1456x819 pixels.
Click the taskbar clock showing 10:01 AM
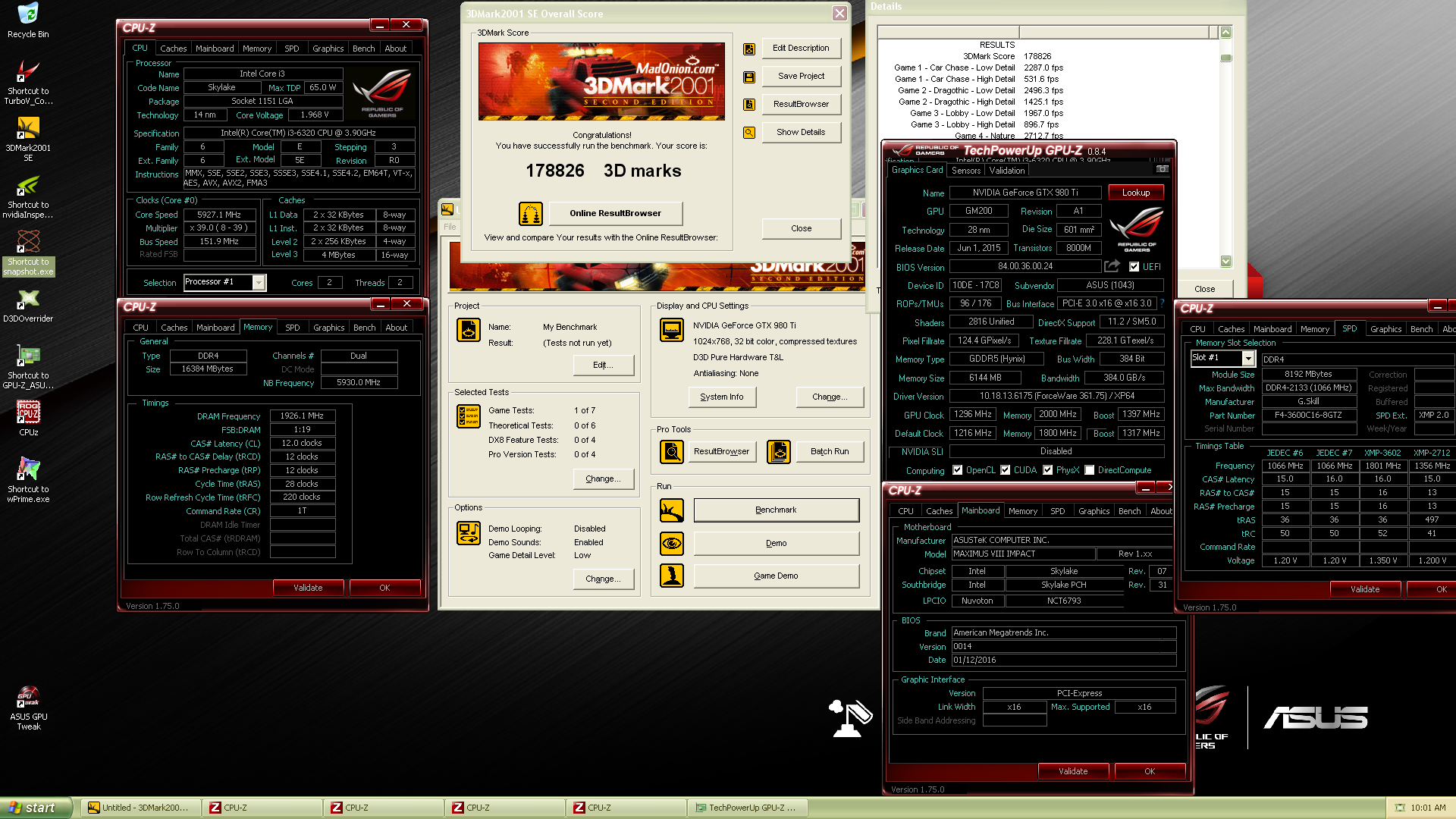coord(1428,808)
